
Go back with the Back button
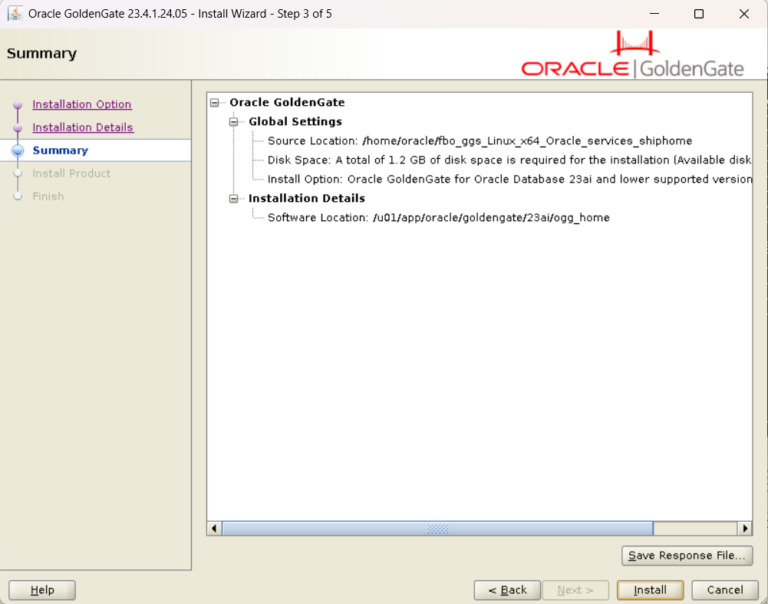tap(507, 590)
